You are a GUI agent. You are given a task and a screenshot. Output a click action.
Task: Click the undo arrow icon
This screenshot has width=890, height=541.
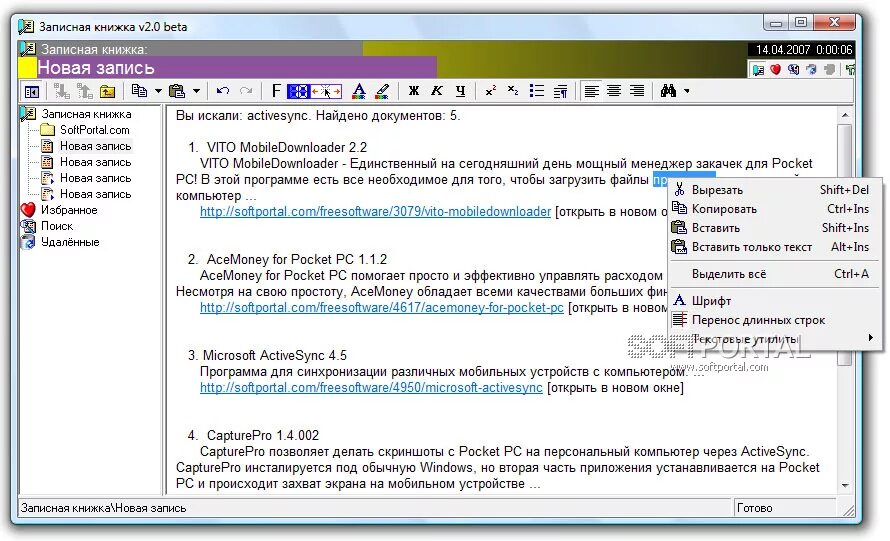pos(222,91)
